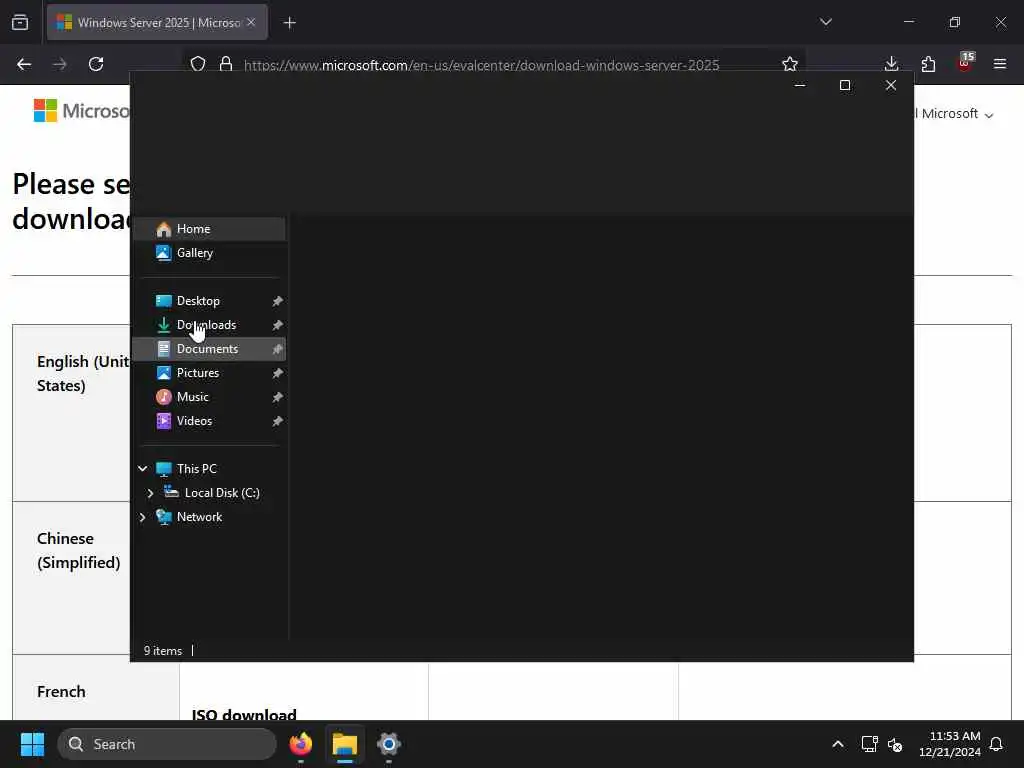The image size is (1024, 768).
Task: Click the Firefox address bar URL
Action: pos(481,65)
